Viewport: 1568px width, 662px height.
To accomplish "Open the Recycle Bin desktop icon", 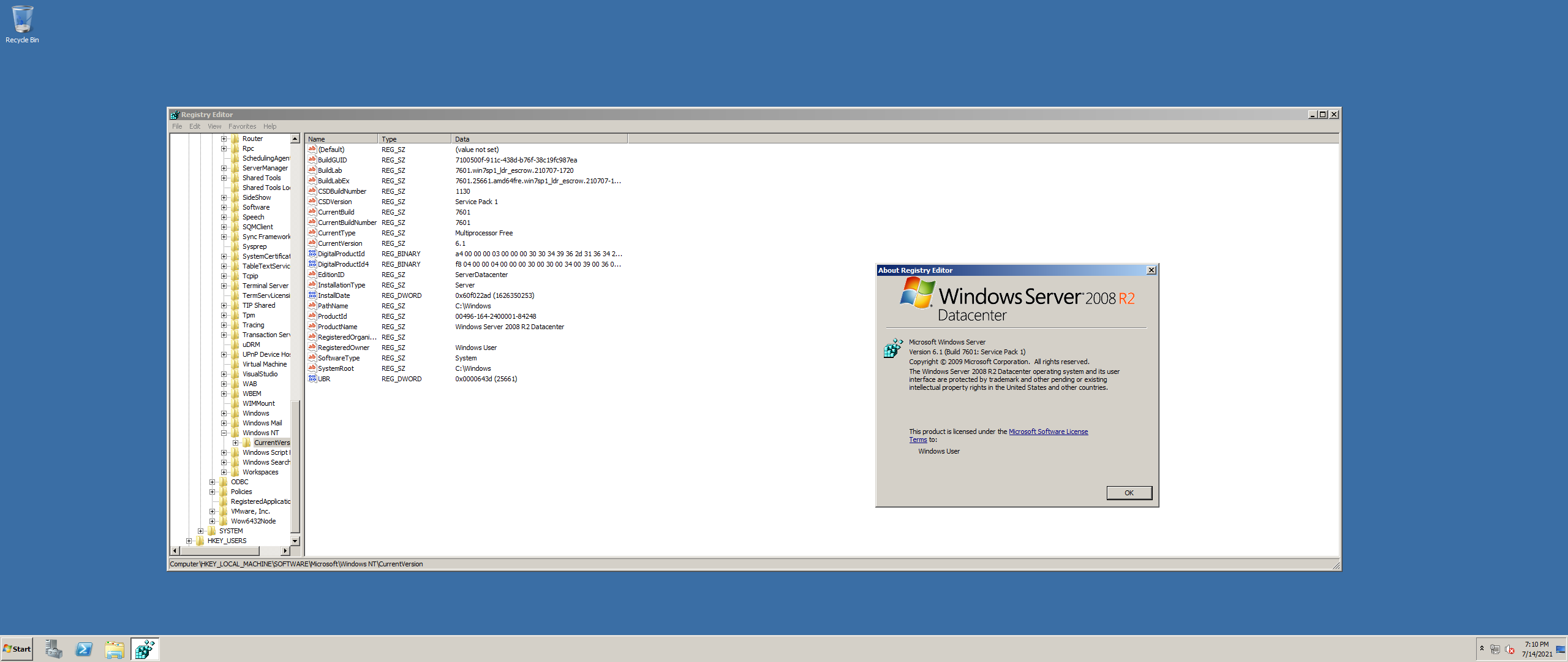I will 22,25.
